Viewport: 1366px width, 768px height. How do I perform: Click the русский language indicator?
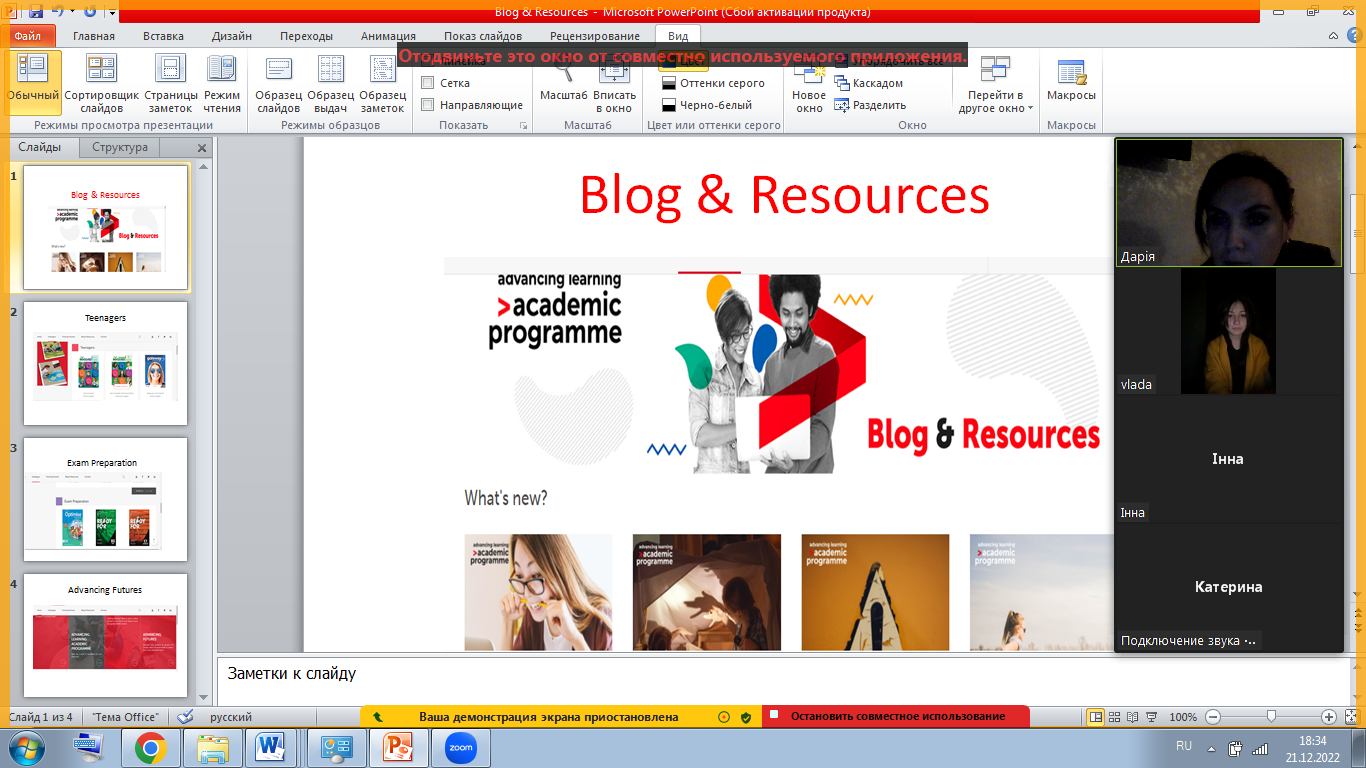(230, 717)
